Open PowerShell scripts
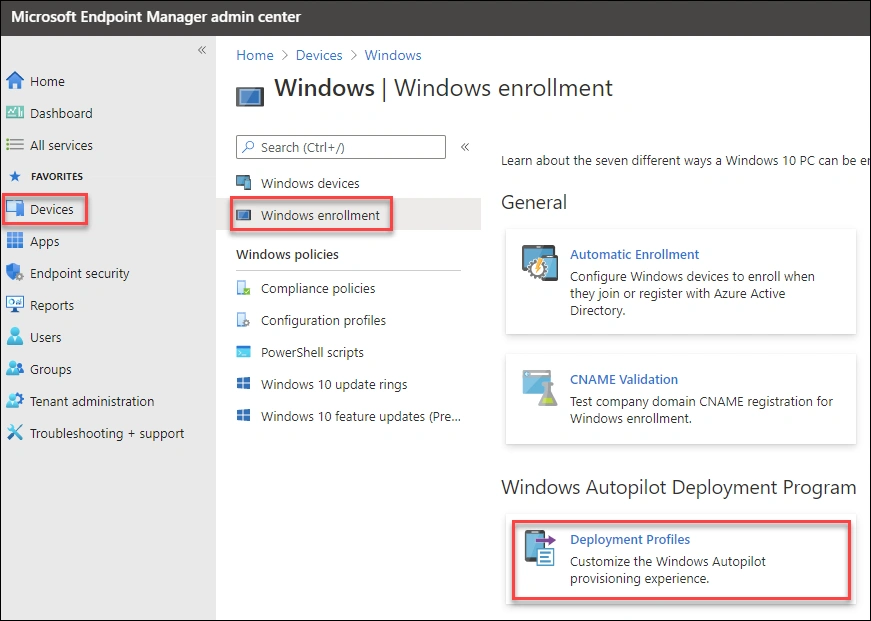 pyautogui.click(x=312, y=352)
